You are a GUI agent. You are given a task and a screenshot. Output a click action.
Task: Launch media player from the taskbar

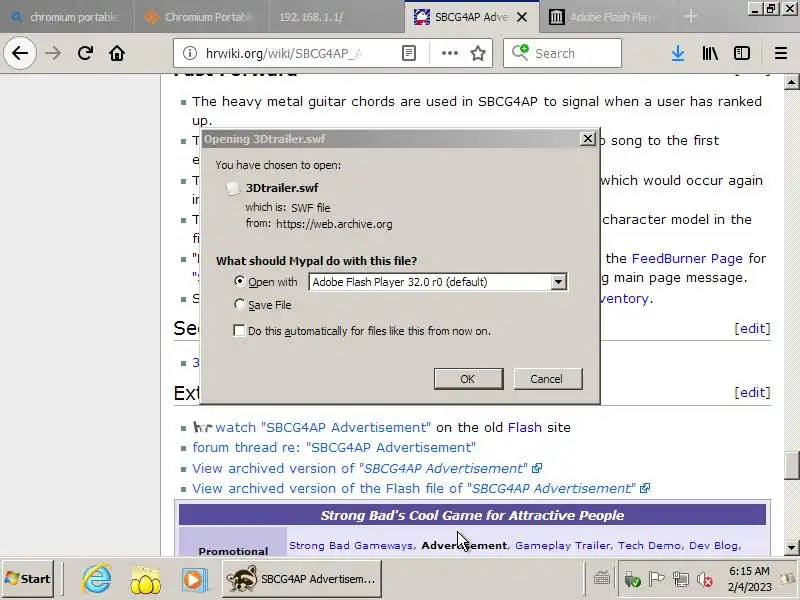tap(194, 580)
